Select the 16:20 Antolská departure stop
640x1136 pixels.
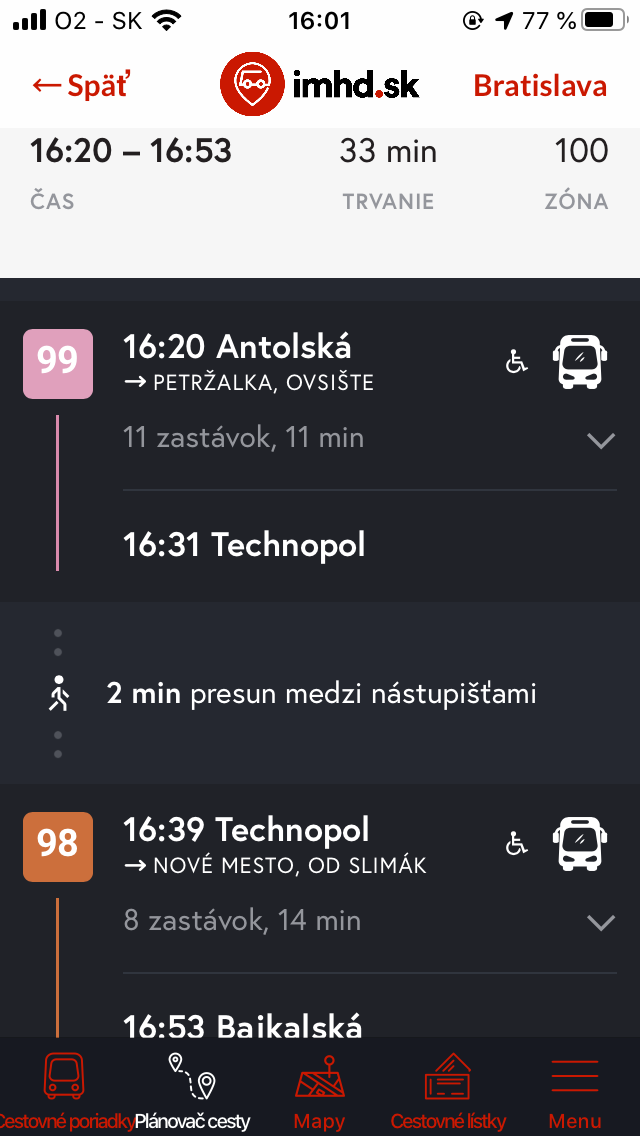237,347
